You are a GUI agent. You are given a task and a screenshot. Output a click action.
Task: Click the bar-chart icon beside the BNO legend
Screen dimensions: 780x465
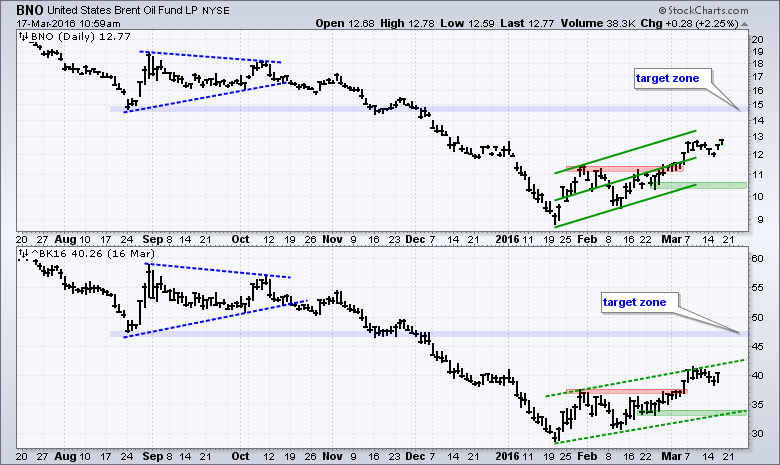[x=23, y=36]
